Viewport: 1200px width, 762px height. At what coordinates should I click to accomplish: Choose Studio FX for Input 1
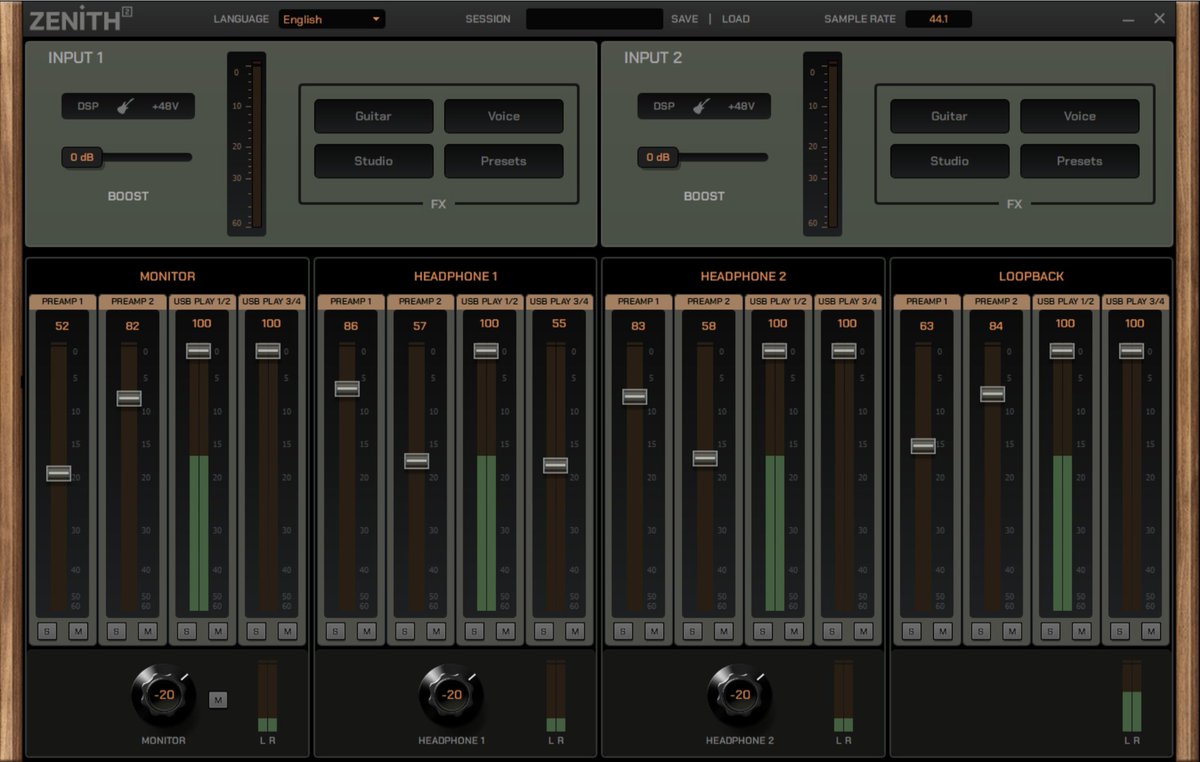click(x=374, y=161)
